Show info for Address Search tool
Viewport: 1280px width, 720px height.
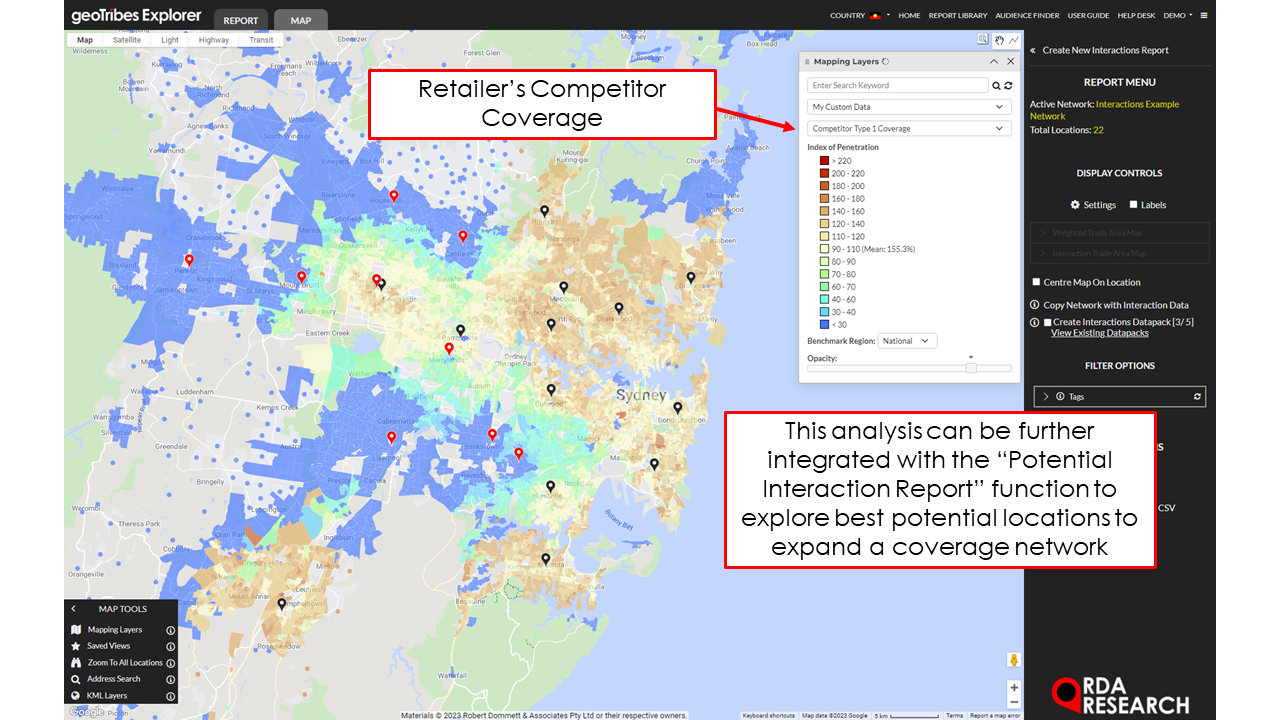pyautogui.click(x=170, y=679)
